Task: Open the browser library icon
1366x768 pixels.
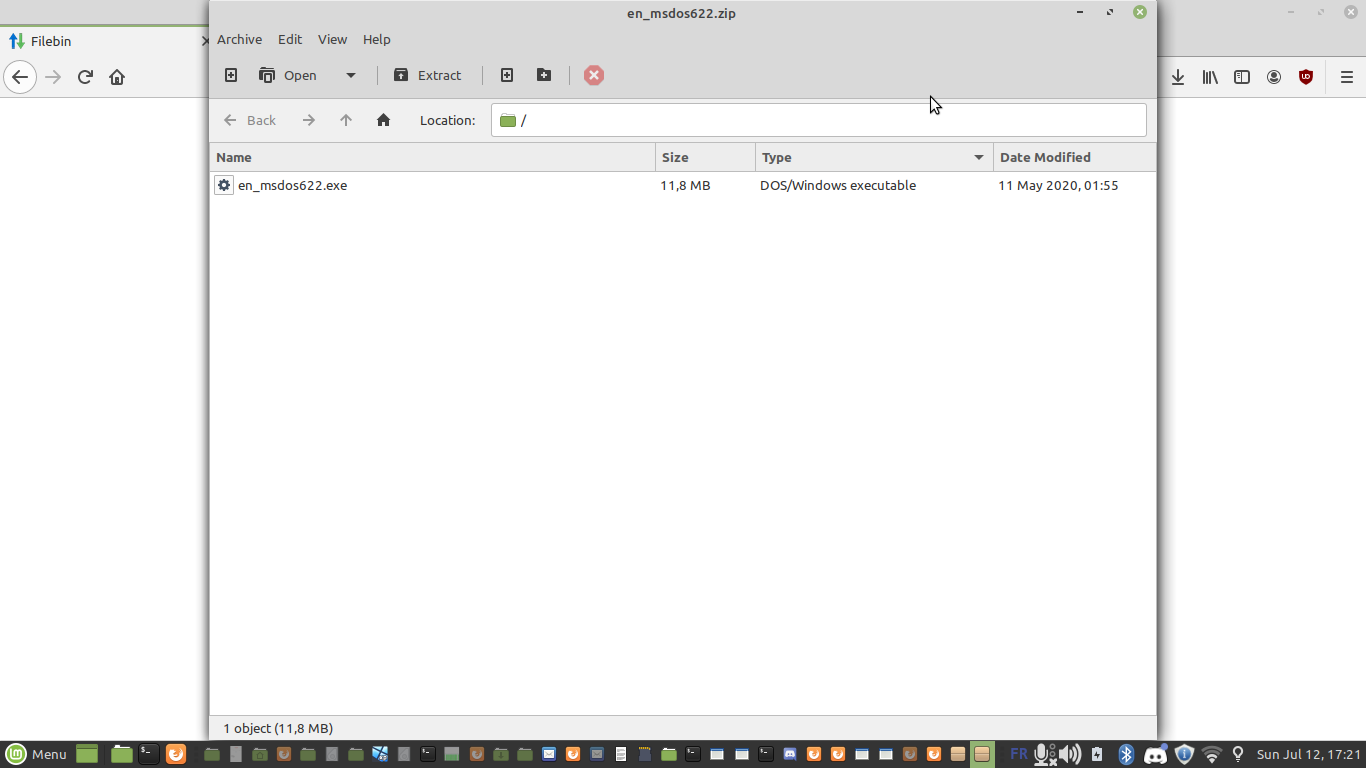Action: tap(1210, 77)
